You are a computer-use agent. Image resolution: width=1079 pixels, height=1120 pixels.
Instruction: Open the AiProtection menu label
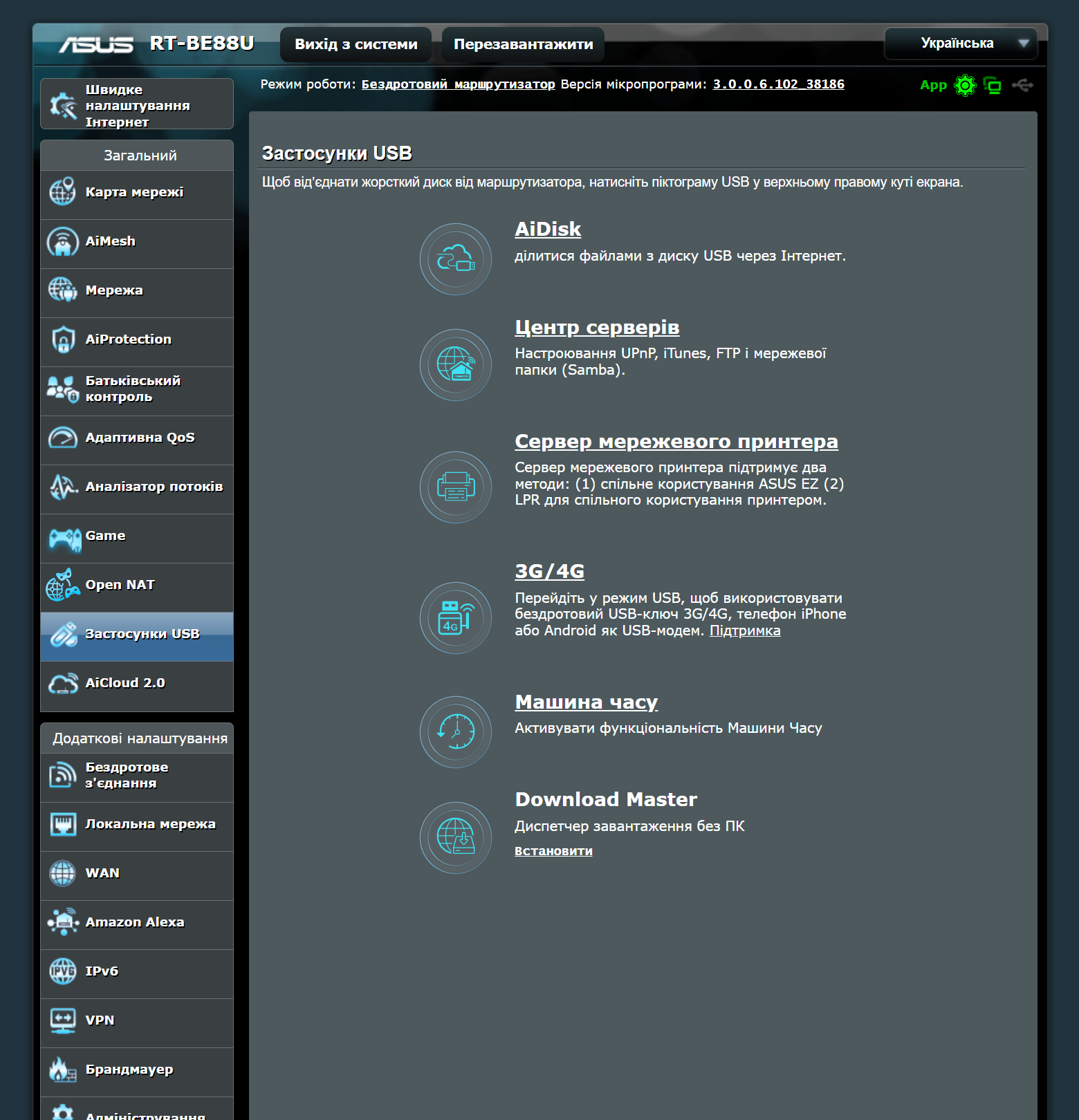[x=129, y=339]
